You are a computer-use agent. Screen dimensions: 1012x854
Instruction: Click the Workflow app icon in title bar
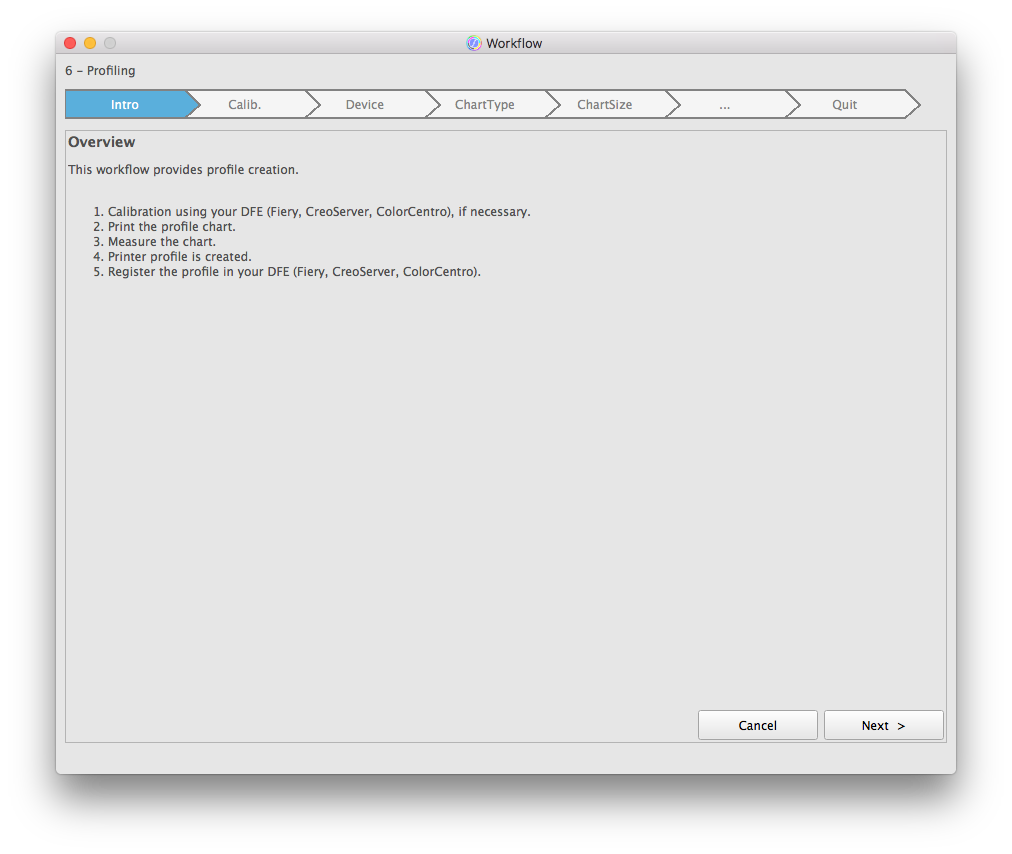[x=474, y=43]
